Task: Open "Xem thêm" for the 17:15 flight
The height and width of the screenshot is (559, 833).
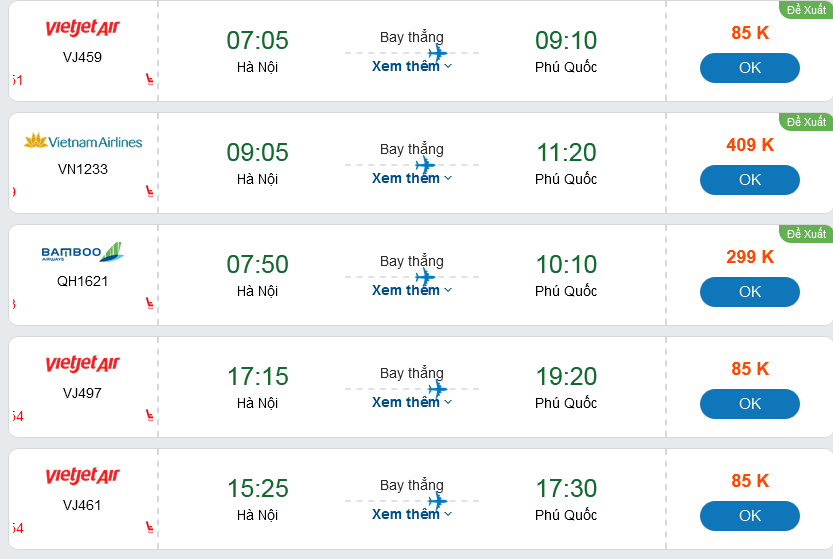Action: click(x=412, y=403)
